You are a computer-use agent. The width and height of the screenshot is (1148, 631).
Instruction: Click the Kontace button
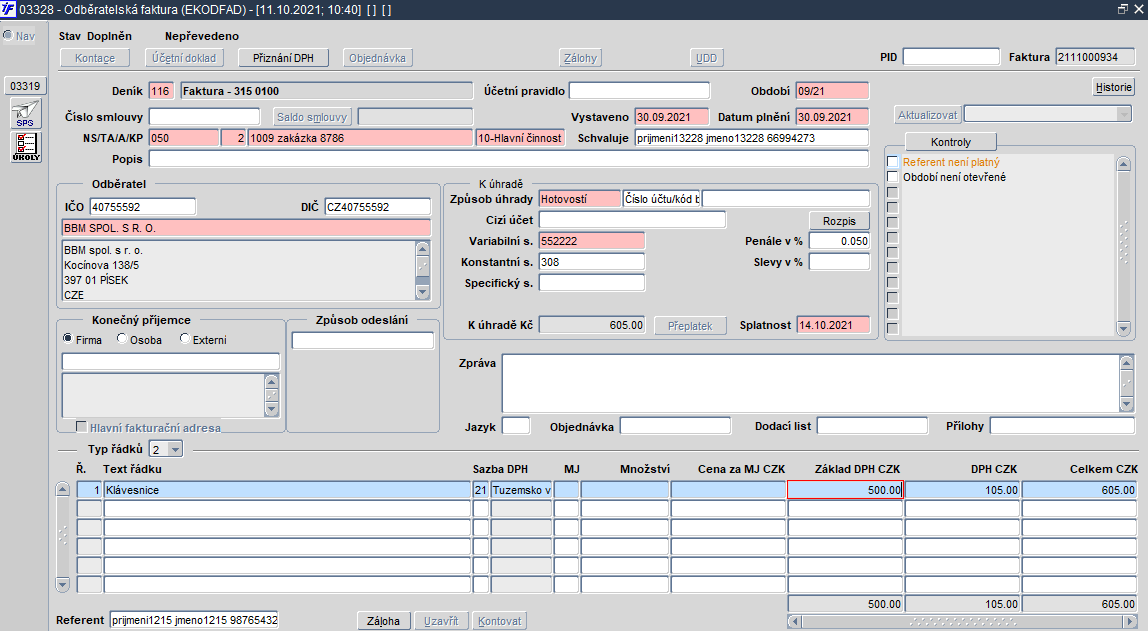pyautogui.click(x=94, y=58)
